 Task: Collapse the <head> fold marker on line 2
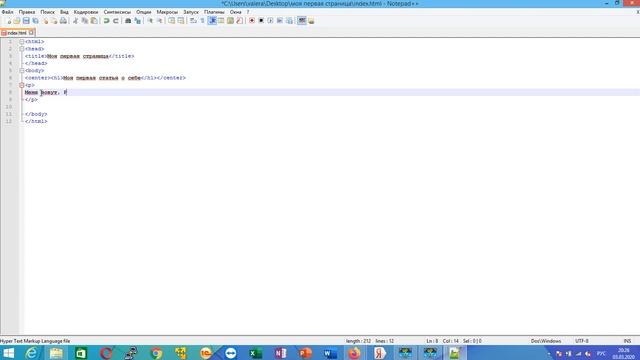[x=22, y=49]
